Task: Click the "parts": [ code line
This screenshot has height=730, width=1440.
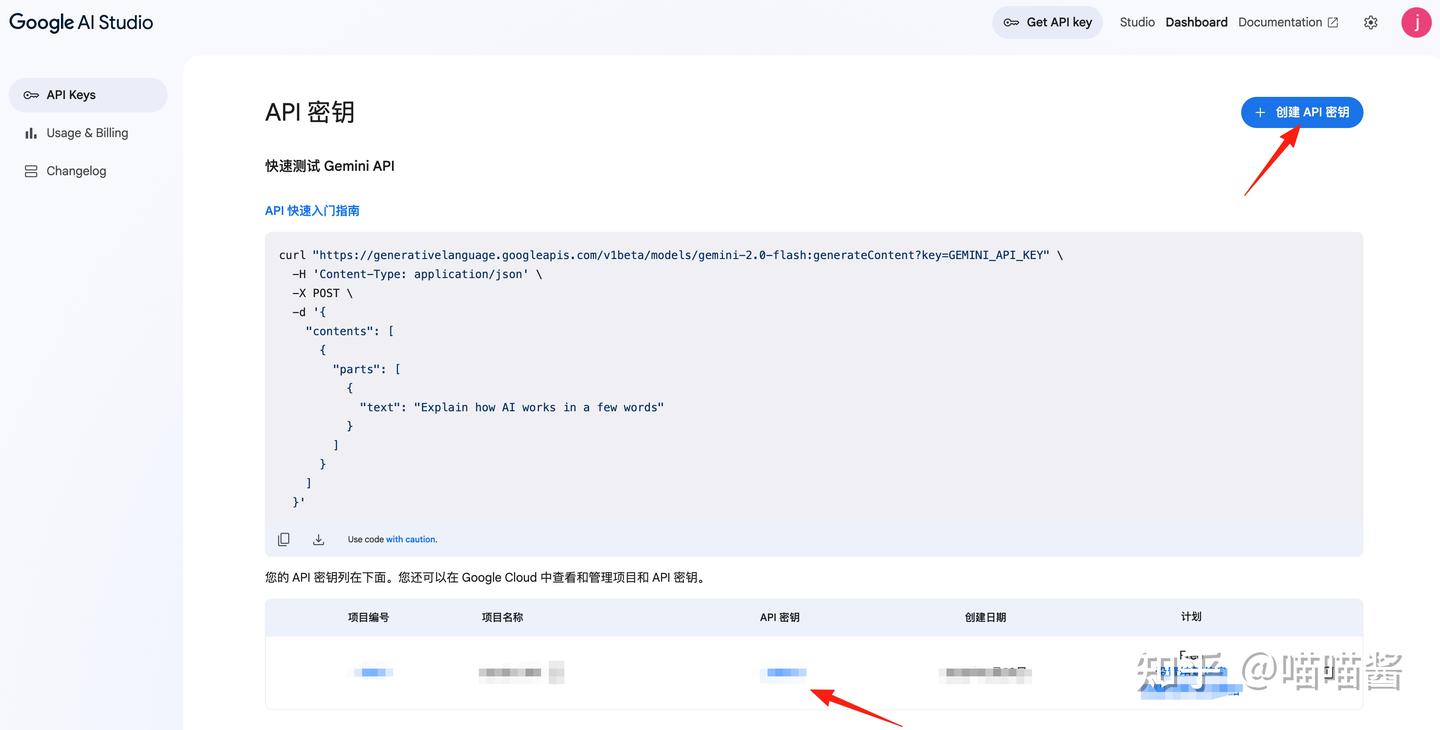Action: [366, 369]
